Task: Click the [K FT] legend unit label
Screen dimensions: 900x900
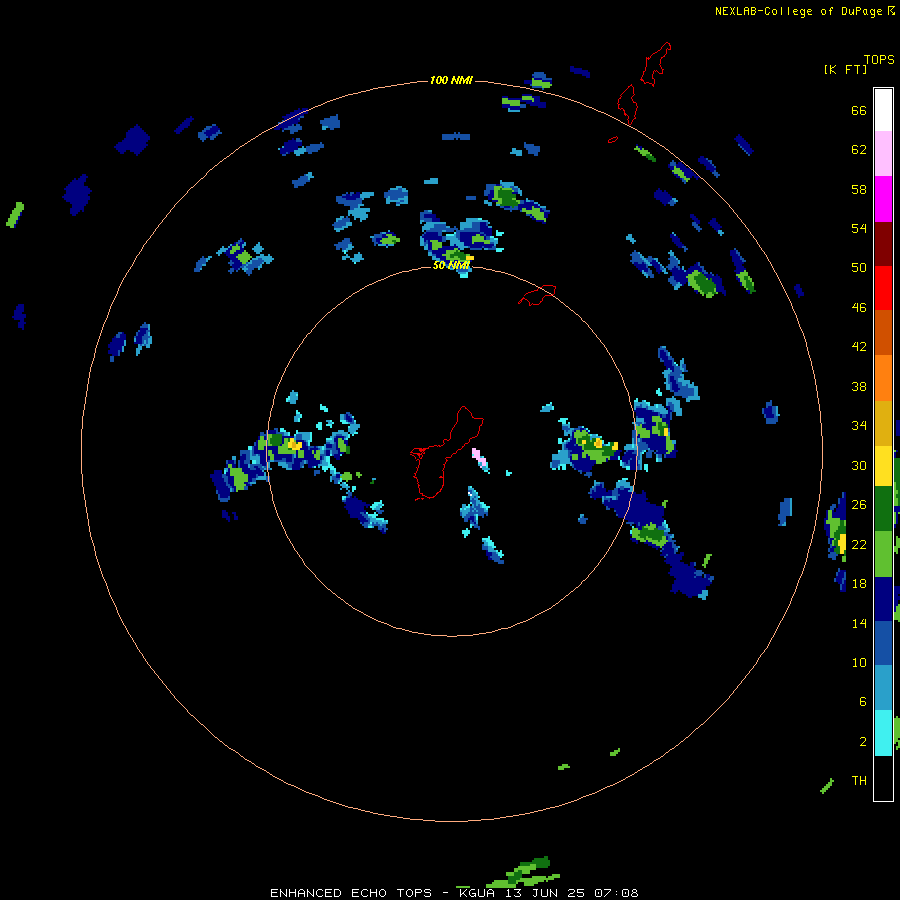Action: 845,70
